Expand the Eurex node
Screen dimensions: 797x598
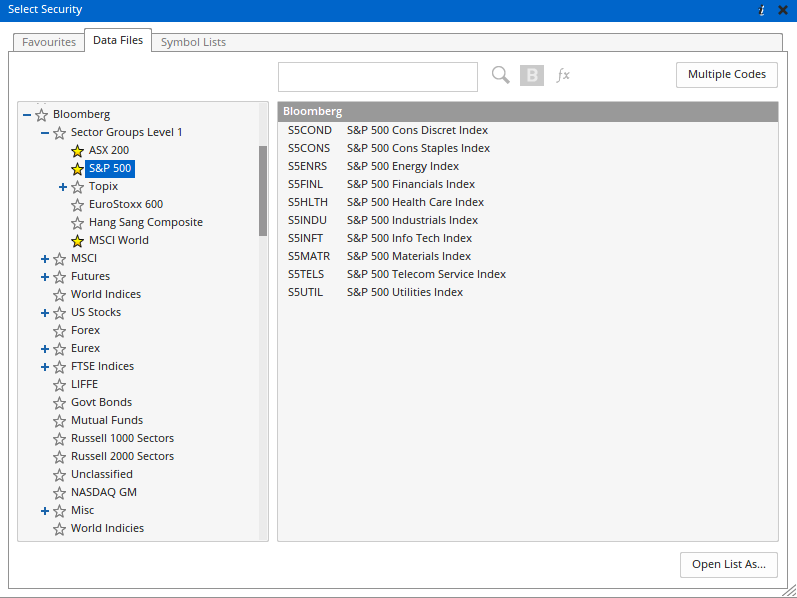[45, 349]
